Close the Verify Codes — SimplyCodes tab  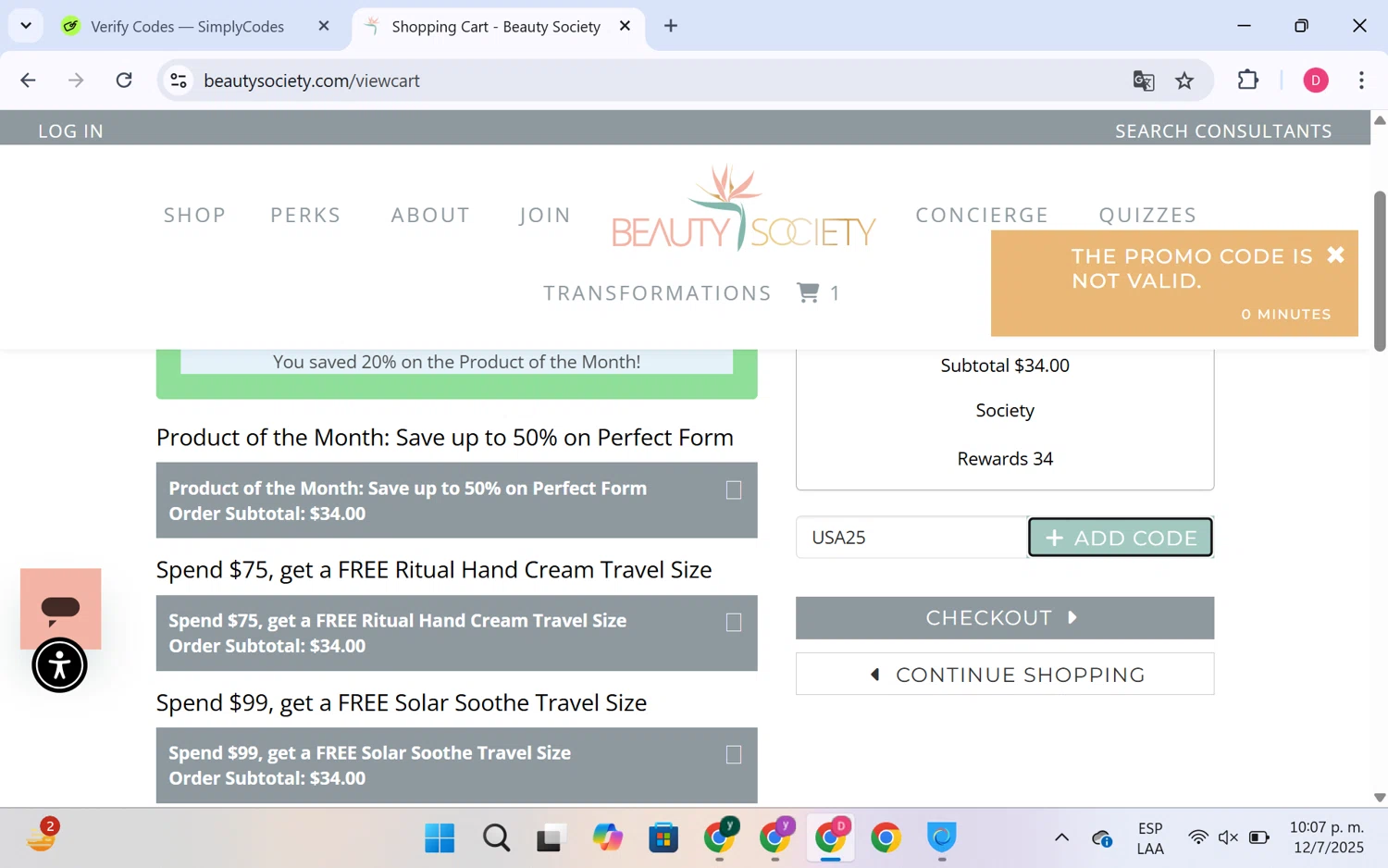click(x=324, y=27)
